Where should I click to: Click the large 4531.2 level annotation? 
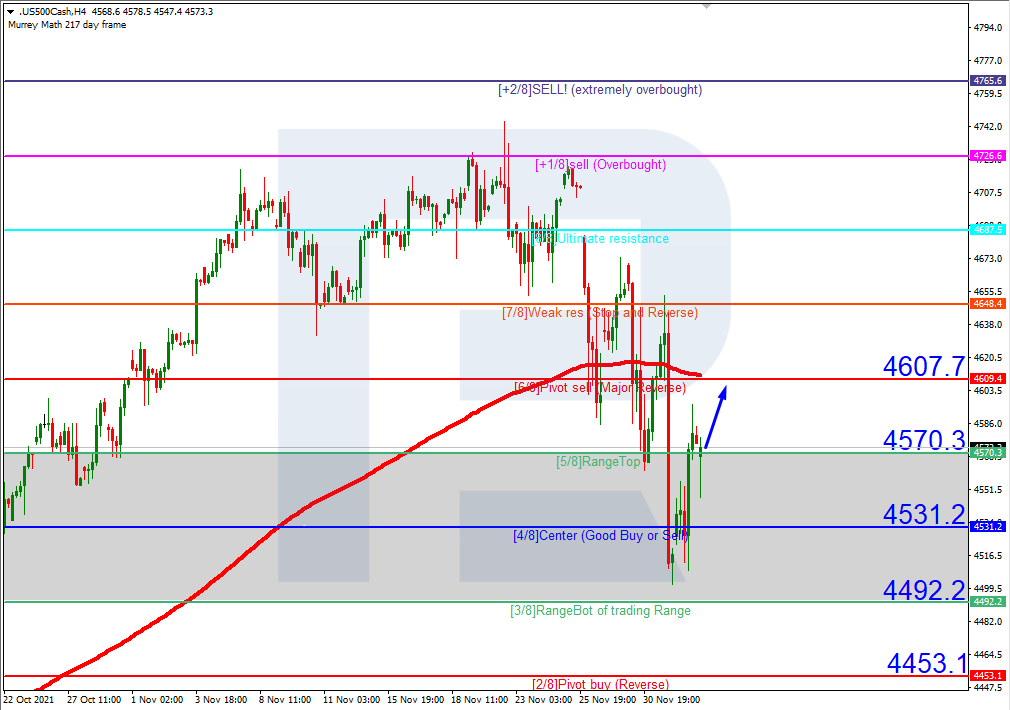point(924,514)
